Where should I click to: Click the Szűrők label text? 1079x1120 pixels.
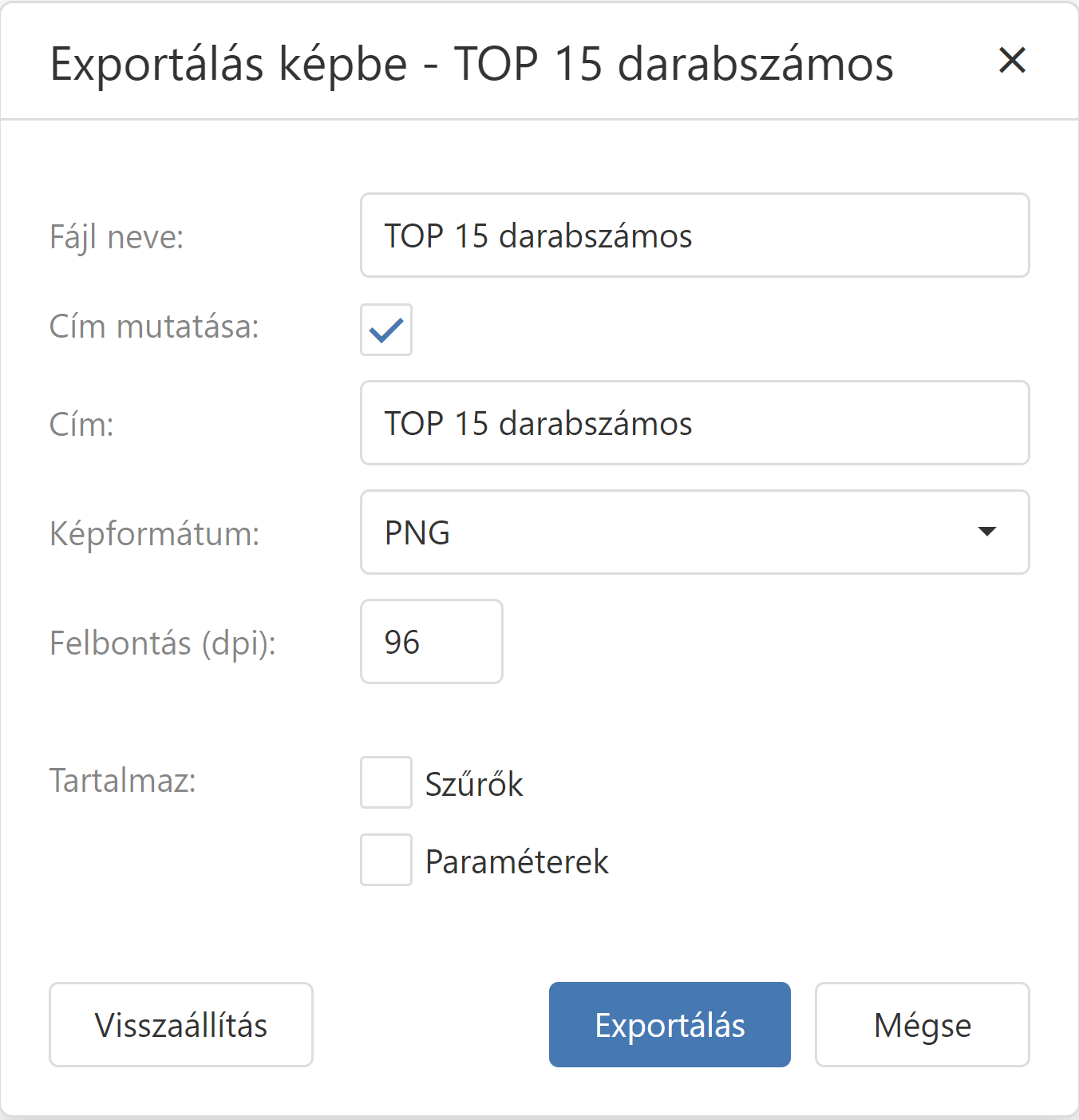(474, 785)
